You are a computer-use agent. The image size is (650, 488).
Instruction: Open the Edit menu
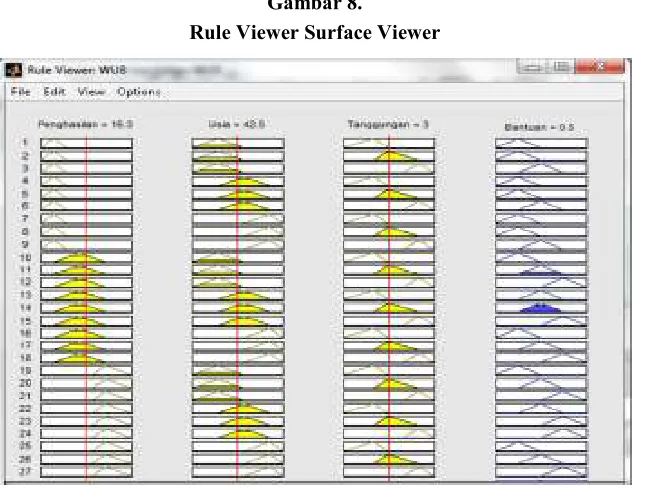pyautogui.click(x=54, y=92)
